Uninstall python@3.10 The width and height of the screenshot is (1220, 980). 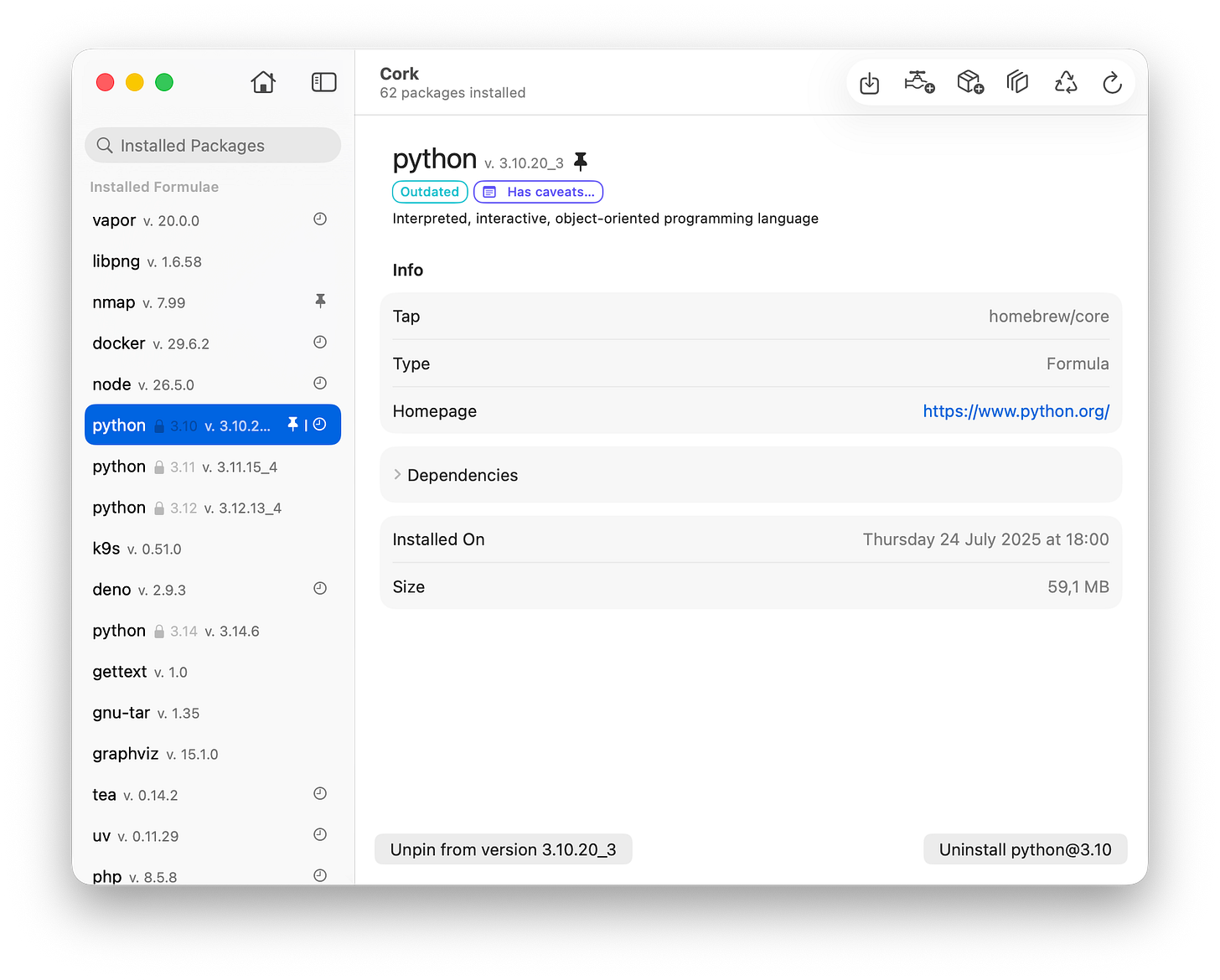1026,849
